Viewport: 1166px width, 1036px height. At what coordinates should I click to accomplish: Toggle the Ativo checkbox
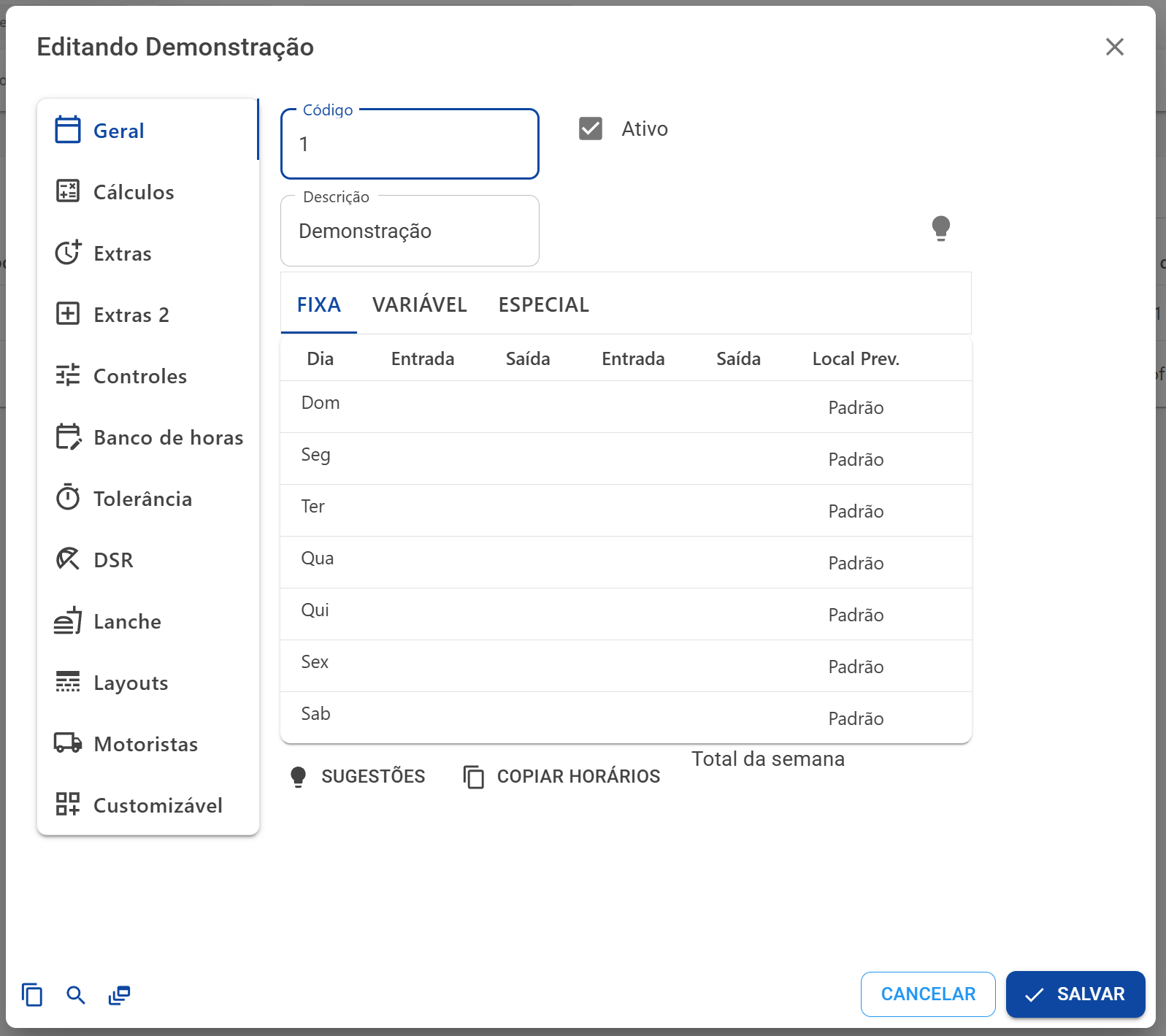coord(591,128)
